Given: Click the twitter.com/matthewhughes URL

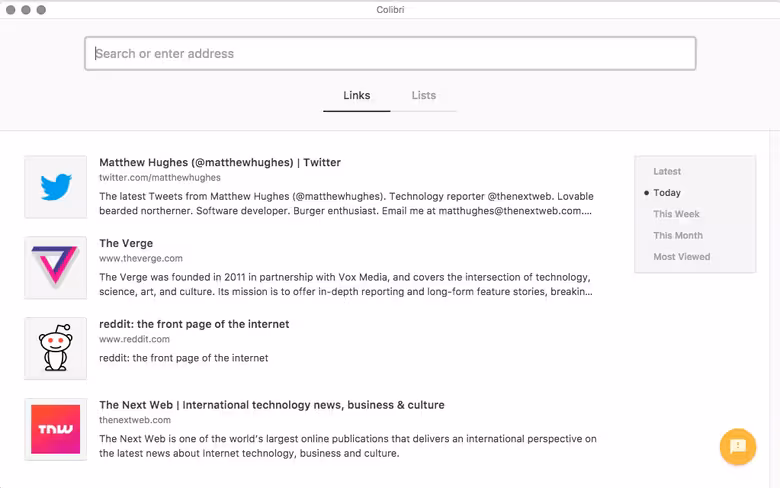Looking at the screenshot, I should click(160, 178).
